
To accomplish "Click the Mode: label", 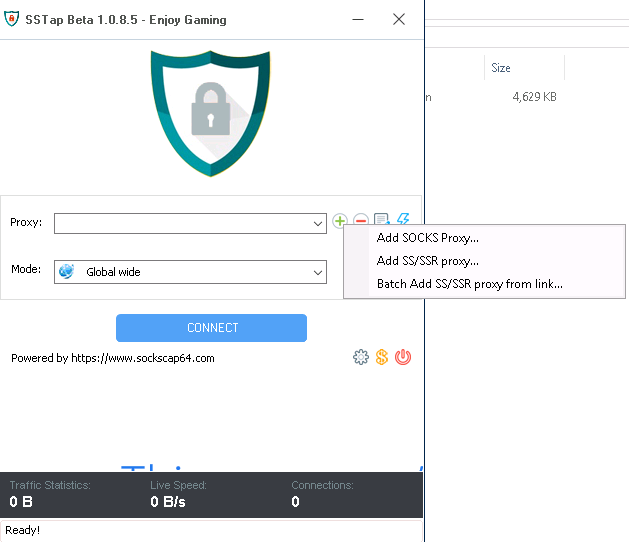I will pyautogui.click(x=26, y=269).
